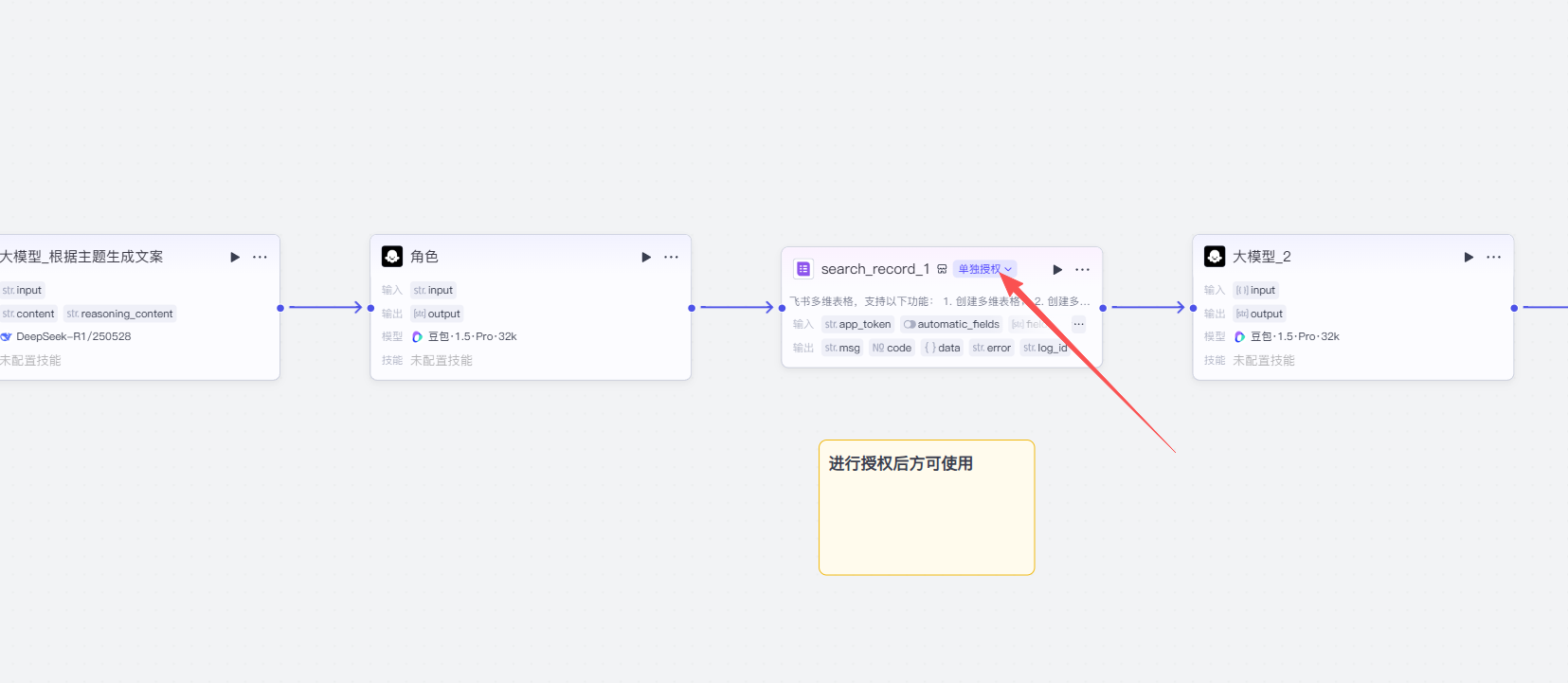
Task: Run the search_record_1 node test
Action: [x=1057, y=270]
